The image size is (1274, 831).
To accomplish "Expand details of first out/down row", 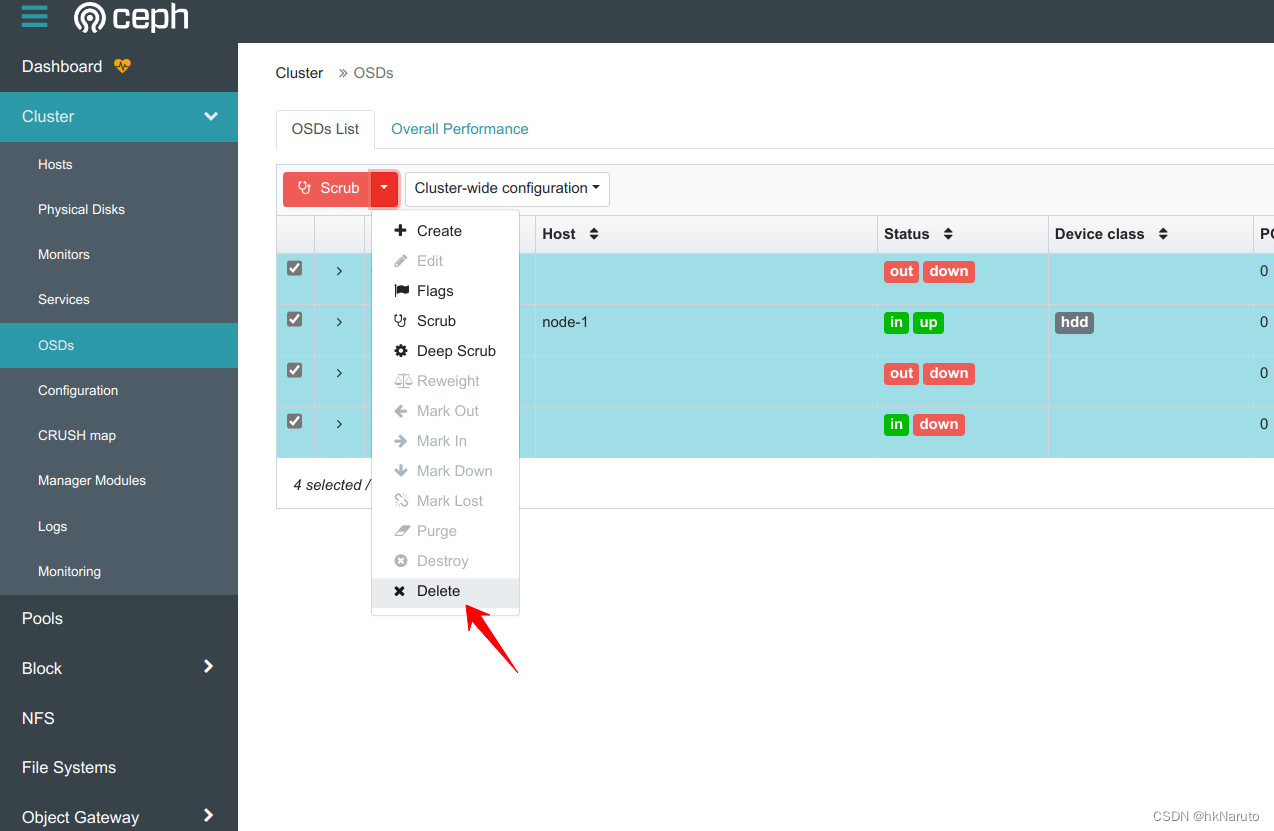I will (339, 271).
